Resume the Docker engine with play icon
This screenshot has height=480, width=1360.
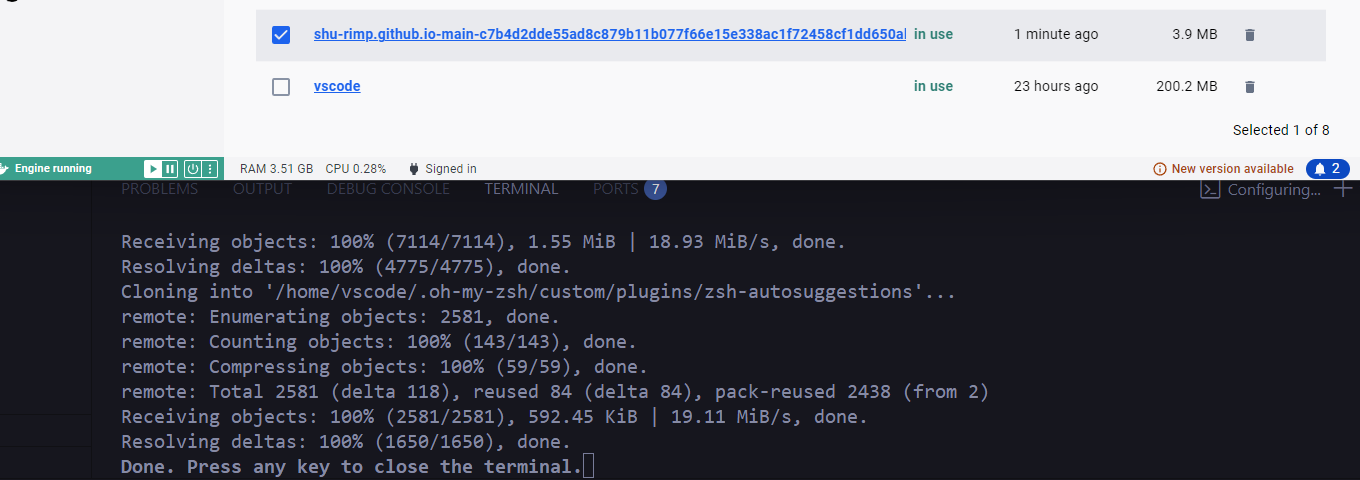tap(152, 169)
